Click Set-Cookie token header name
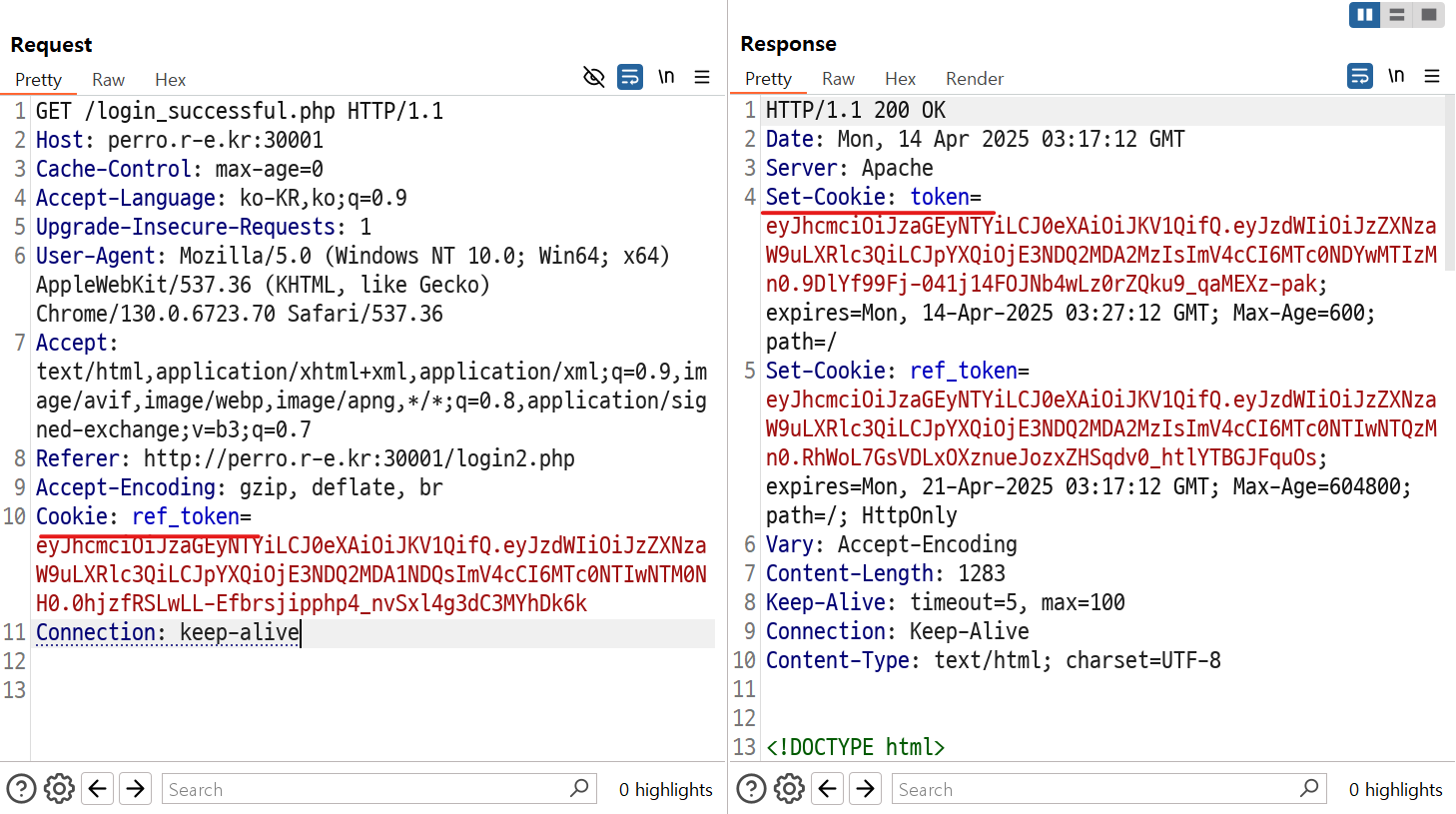The width and height of the screenshot is (1456, 814). point(874,197)
